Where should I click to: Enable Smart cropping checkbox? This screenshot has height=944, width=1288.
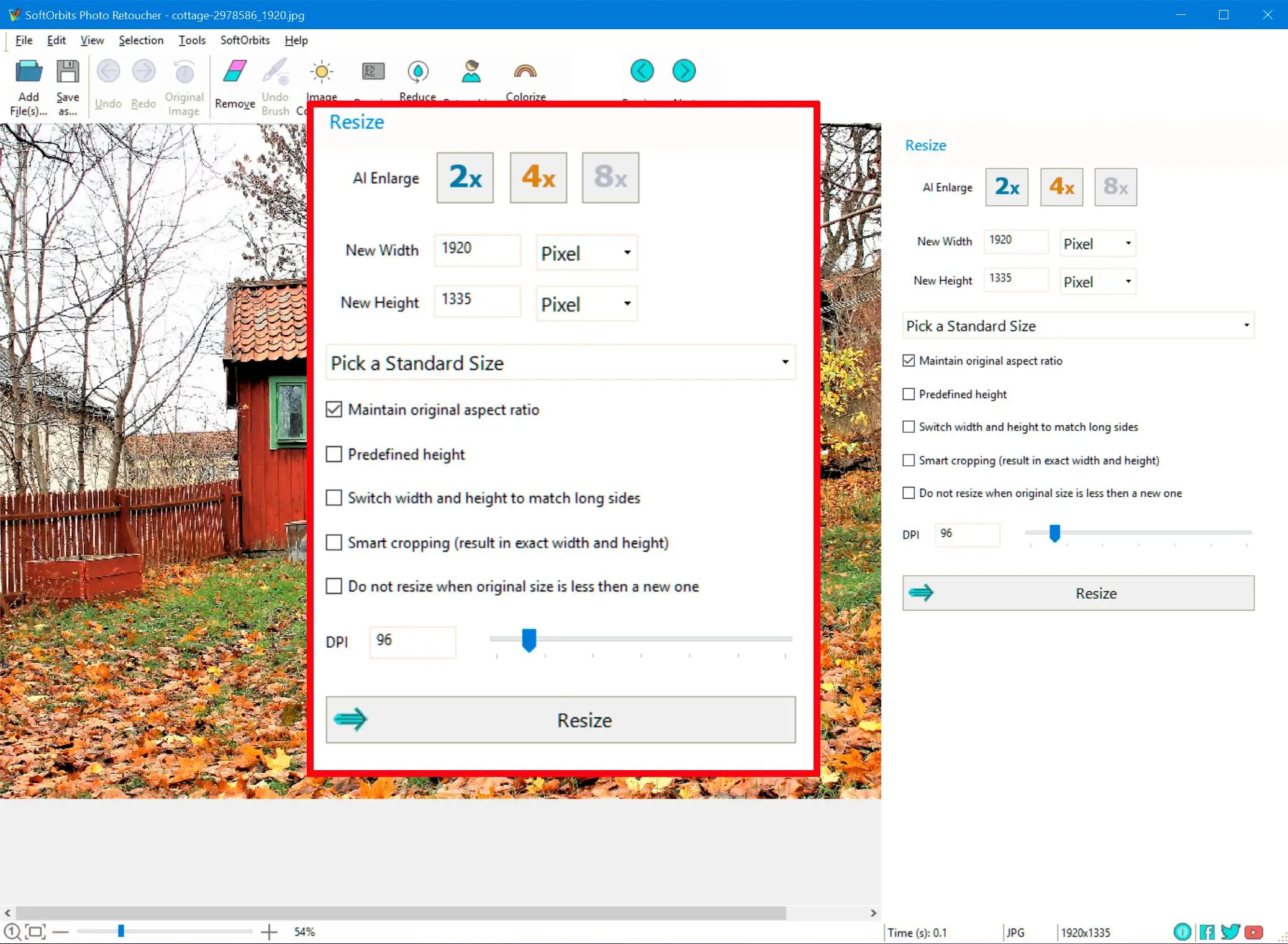pyautogui.click(x=334, y=542)
